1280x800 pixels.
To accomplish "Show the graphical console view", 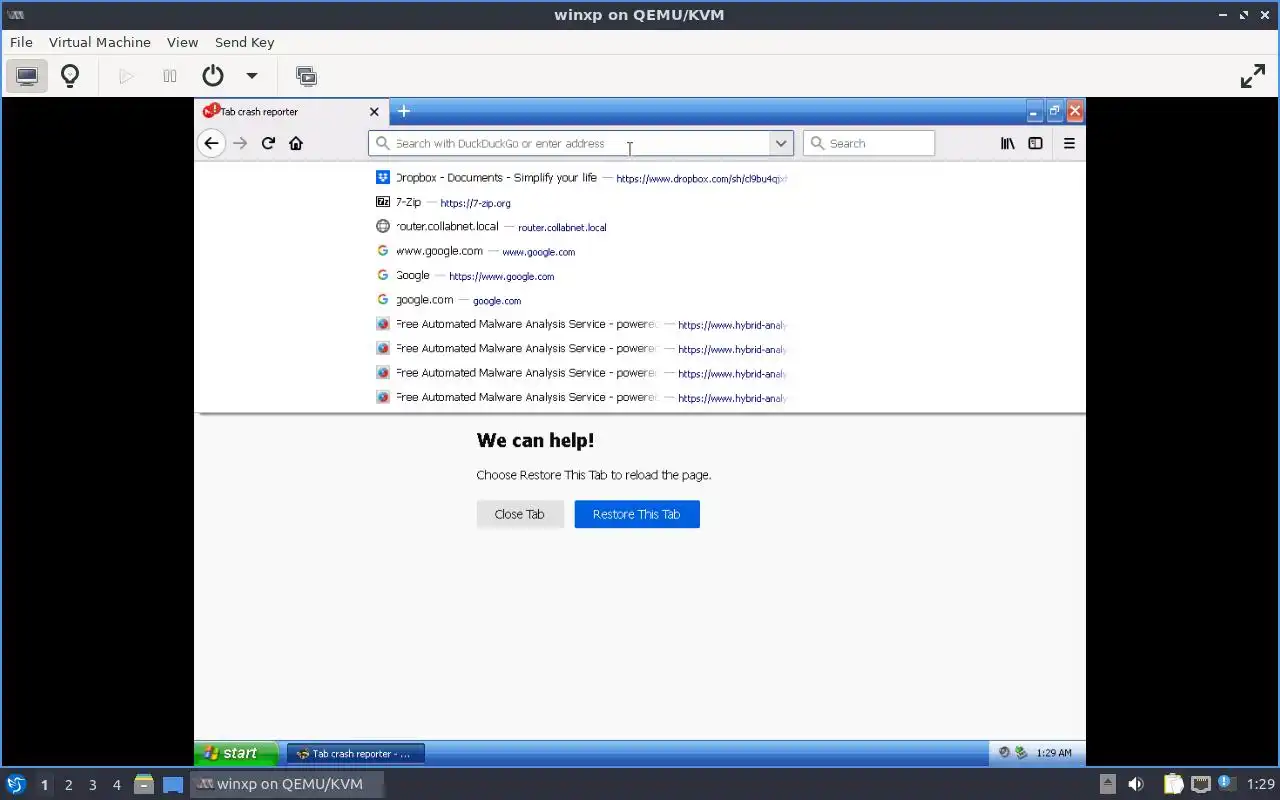I will [27, 76].
